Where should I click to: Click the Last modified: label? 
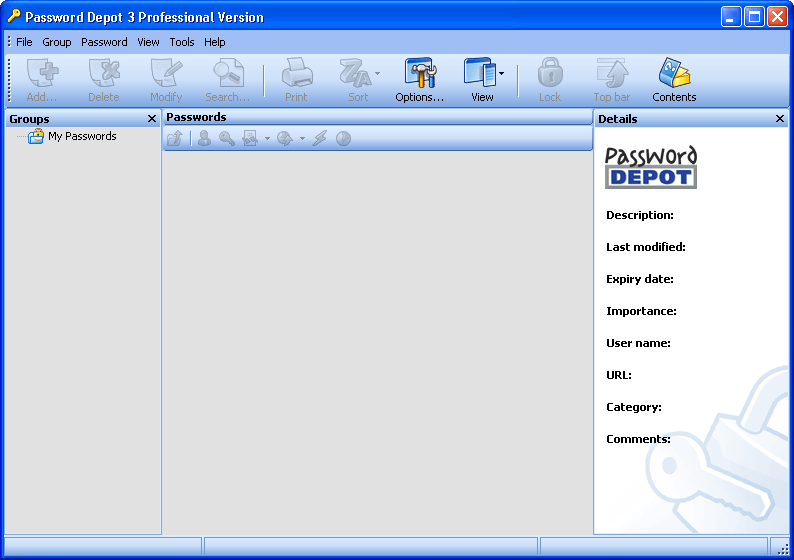coord(646,247)
